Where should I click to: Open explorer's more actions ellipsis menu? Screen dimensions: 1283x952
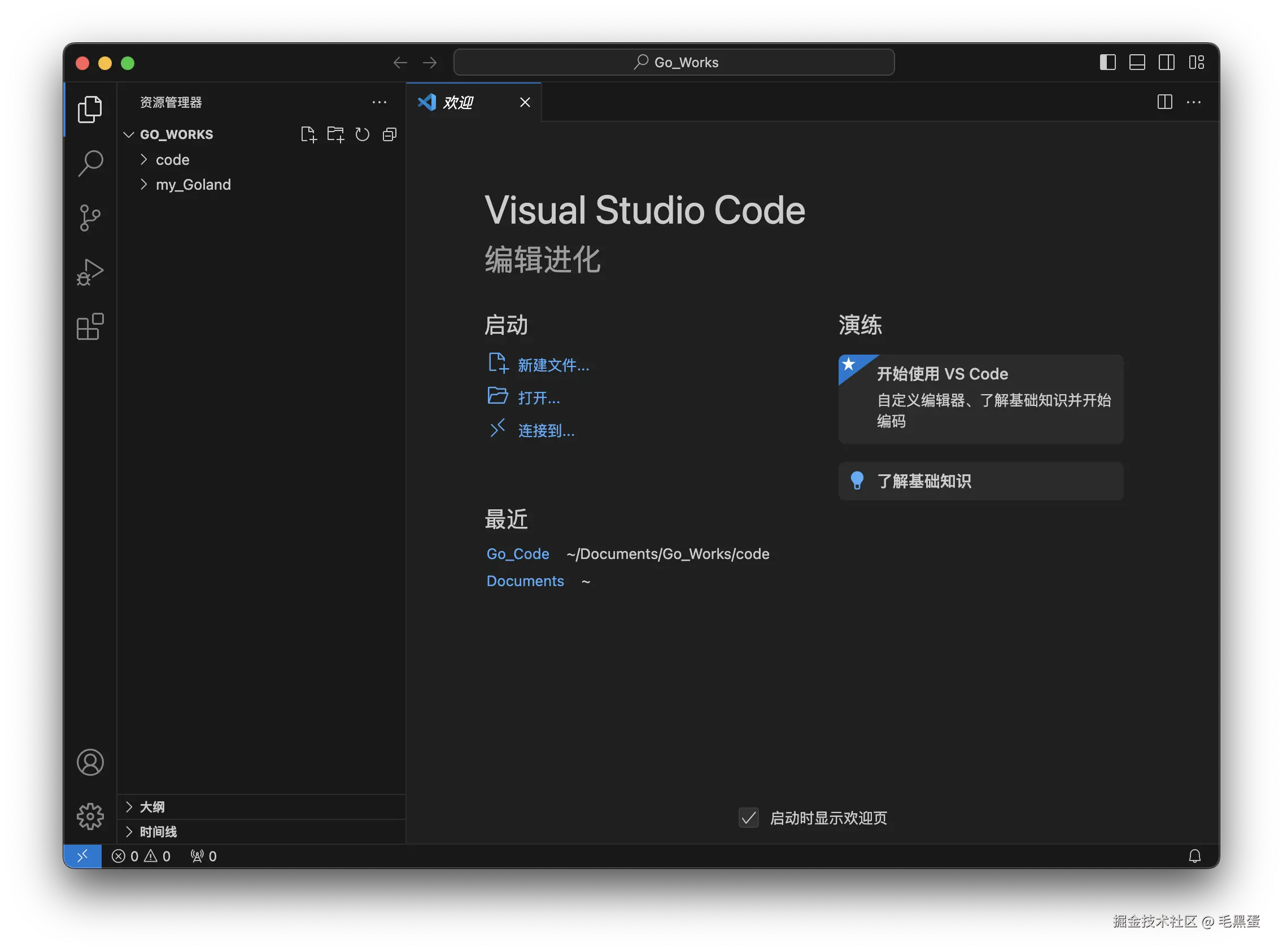[379, 103]
